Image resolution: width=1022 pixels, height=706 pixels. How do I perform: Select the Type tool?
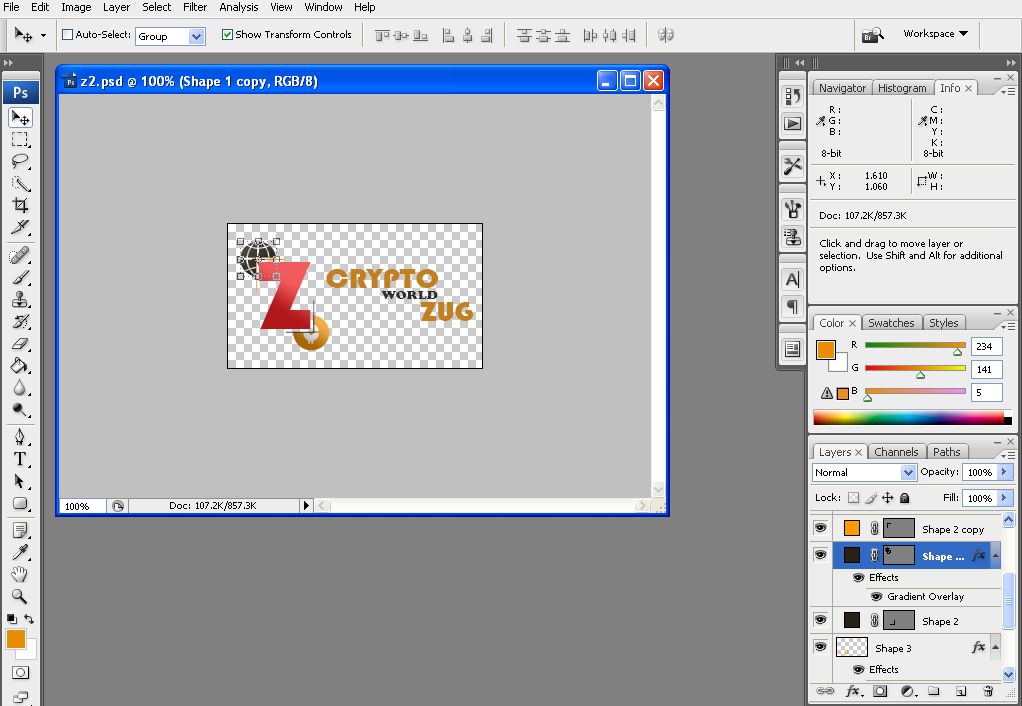[20, 459]
